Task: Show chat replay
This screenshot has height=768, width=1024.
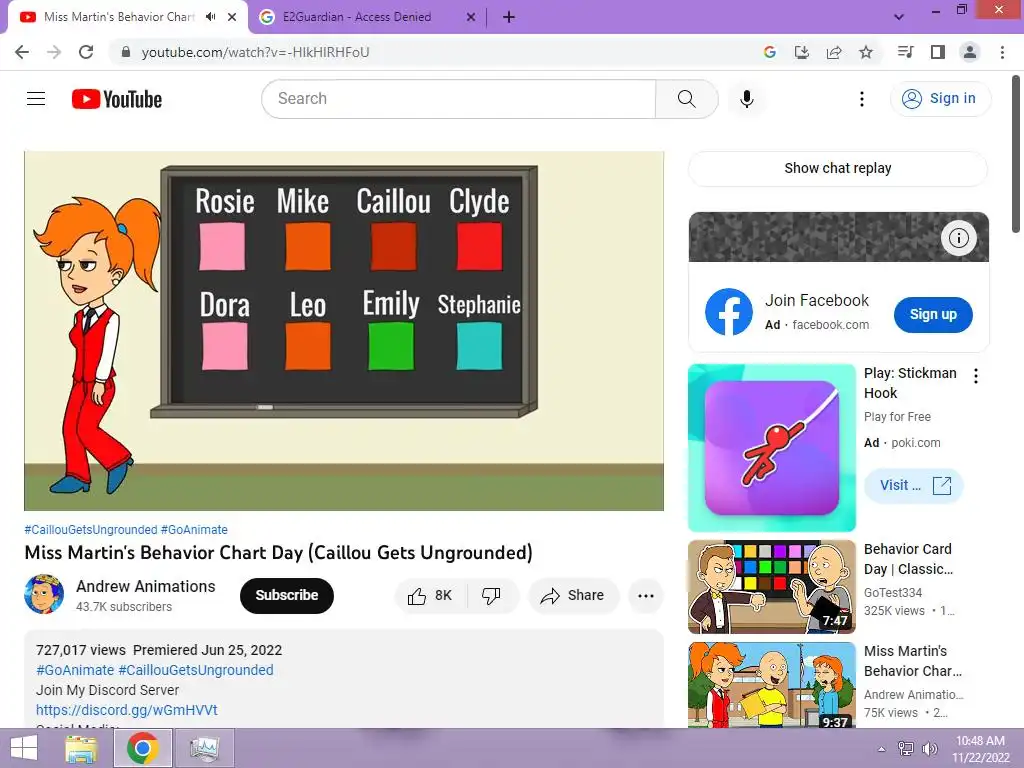Action: pyautogui.click(x=837, y=168)
